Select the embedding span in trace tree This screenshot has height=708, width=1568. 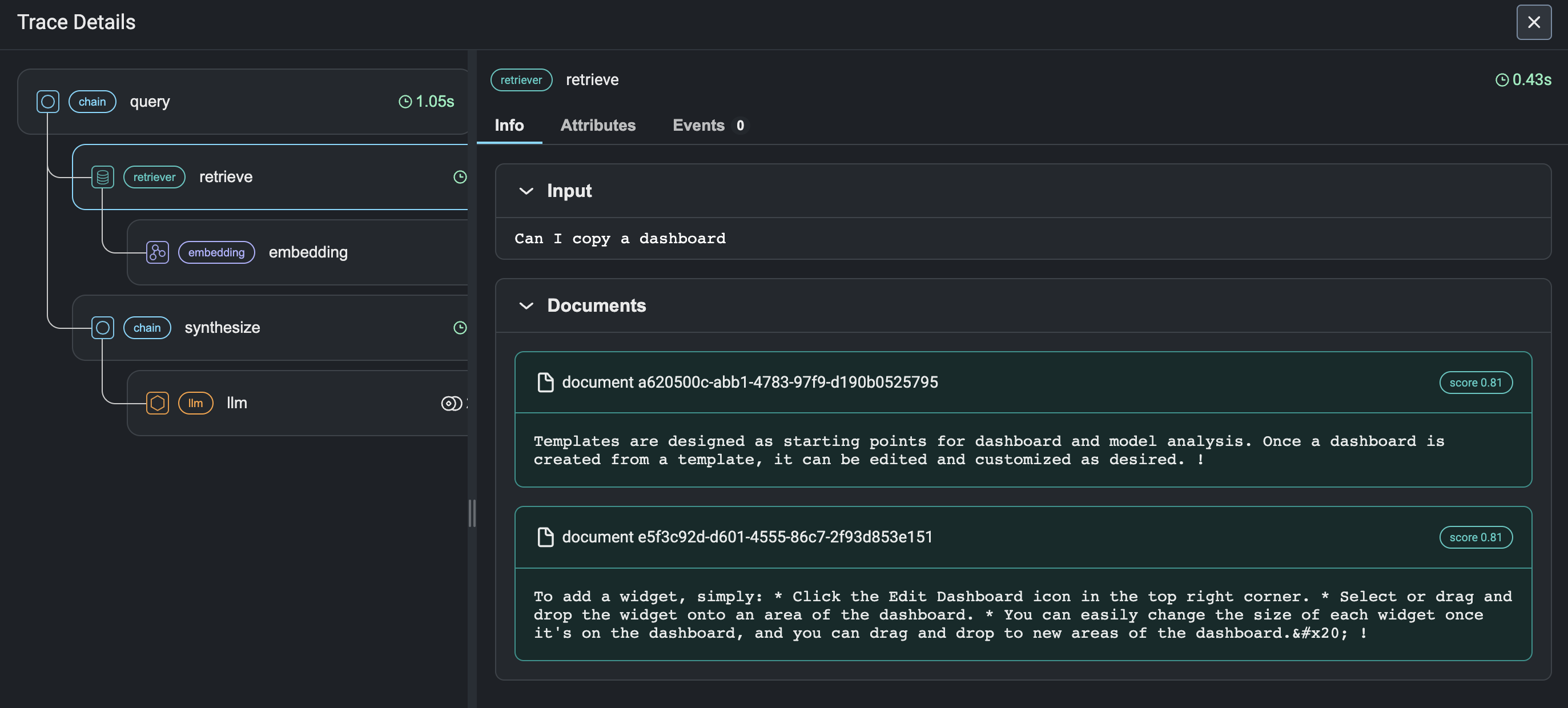tap(297, 252)
